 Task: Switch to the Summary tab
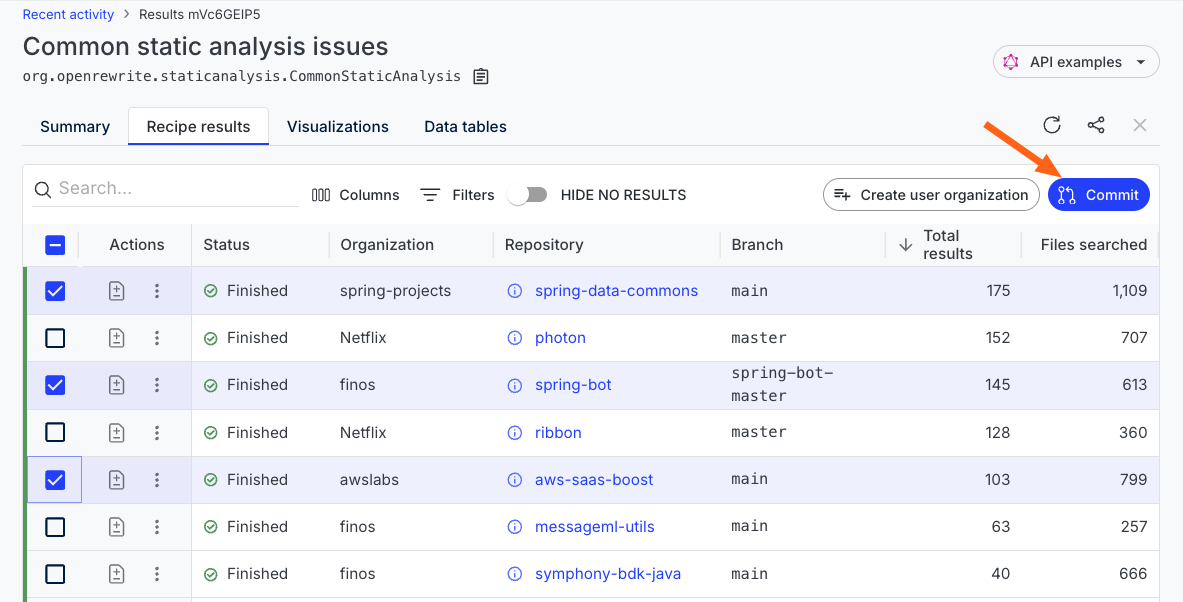75,127
